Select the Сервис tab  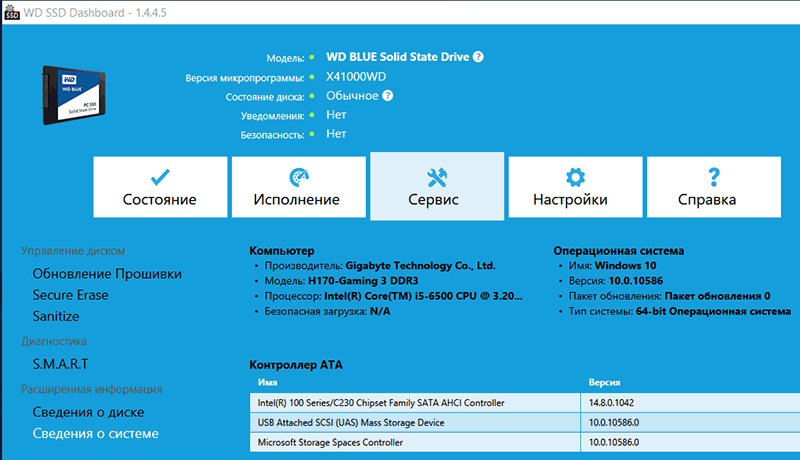pos(437,187)
